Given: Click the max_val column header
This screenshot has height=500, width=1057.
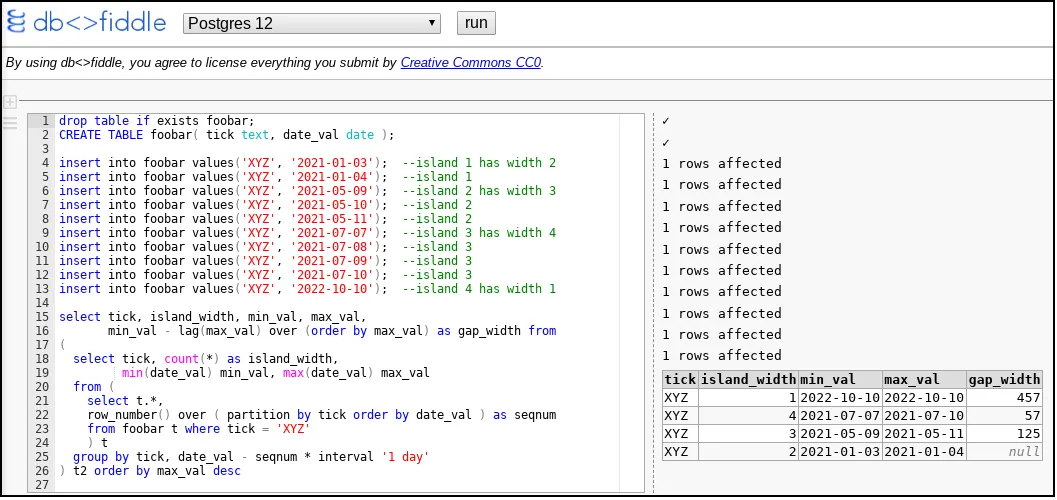Looking at the screenshot, I should 924,379.
